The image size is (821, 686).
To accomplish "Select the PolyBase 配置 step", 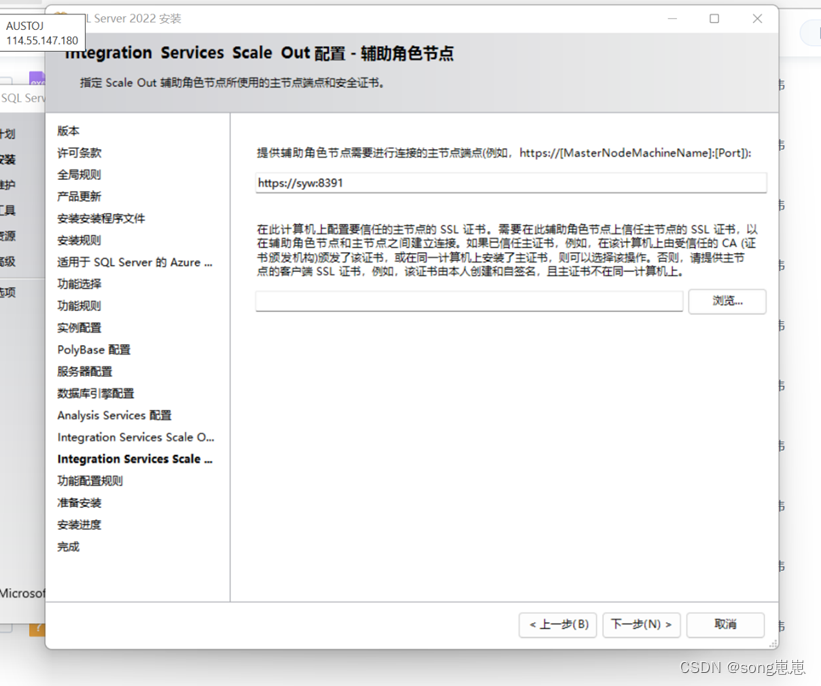I will point(94,350).
